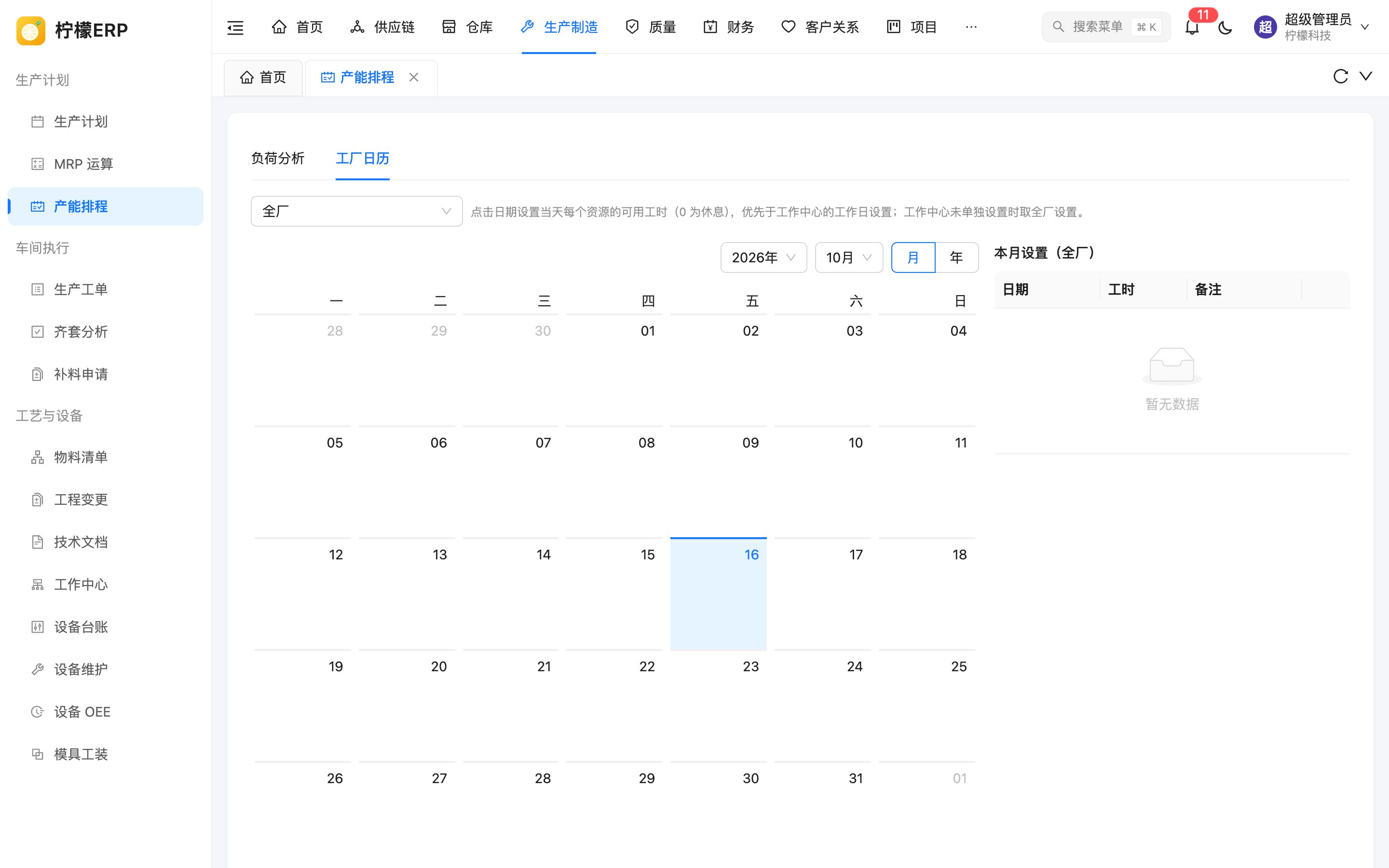This screenshot has height=868, width=1389.
Task: Open 模具工装 in the sidebar
Action: pos(106,754)
